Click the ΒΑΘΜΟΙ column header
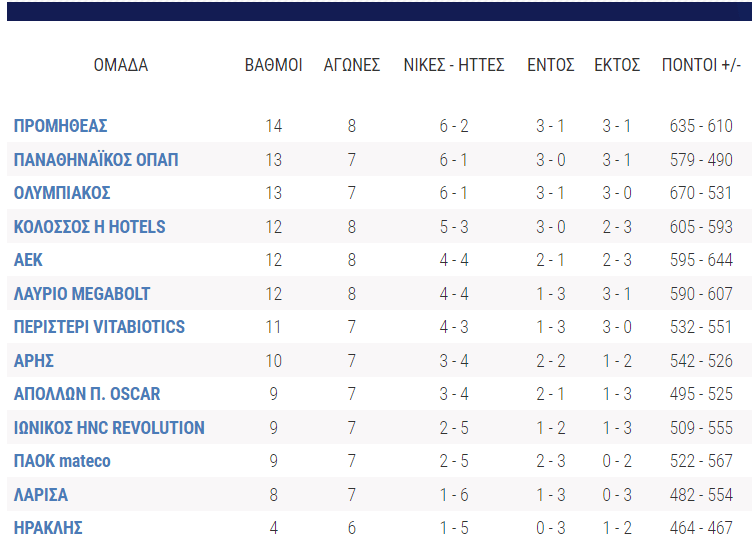The height and width of the screenshot is (542, 752). 273,66
